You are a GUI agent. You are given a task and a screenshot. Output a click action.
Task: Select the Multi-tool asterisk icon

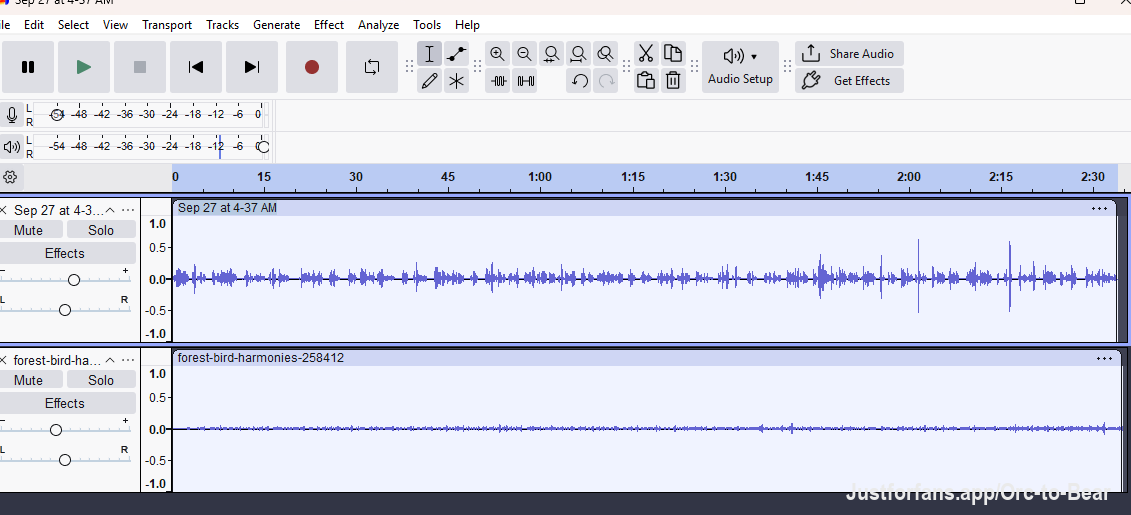(x=456, y=81)
